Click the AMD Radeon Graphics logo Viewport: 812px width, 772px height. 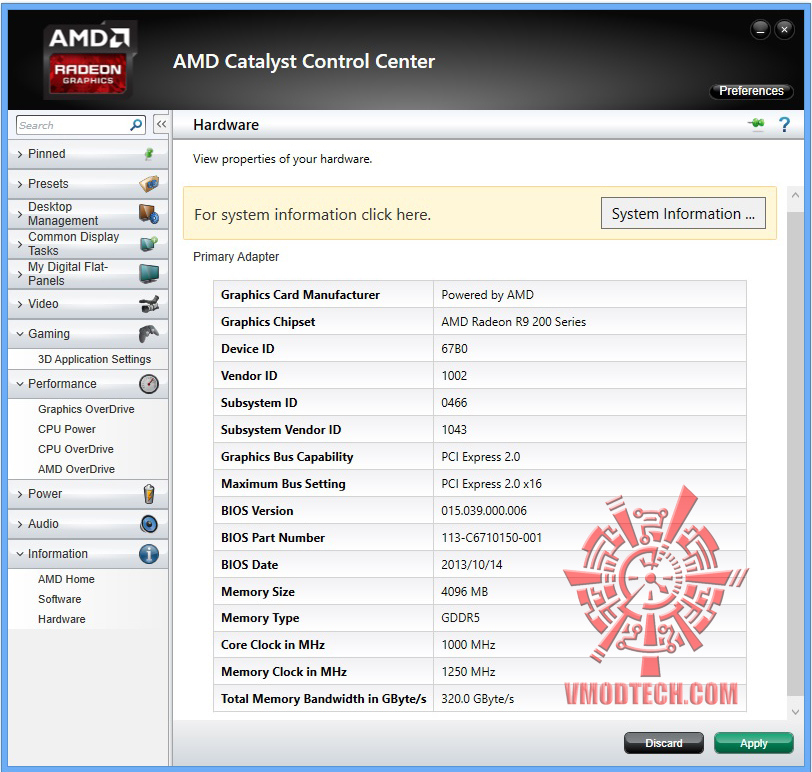pos(89,61)
